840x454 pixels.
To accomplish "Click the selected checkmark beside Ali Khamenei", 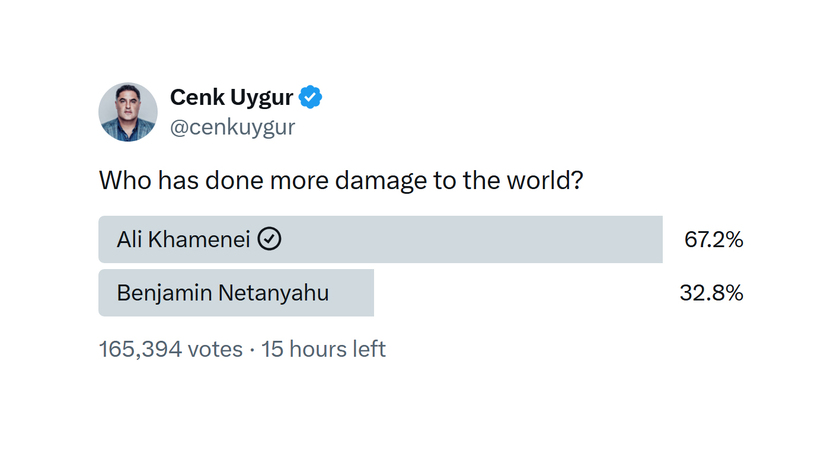I will click(269, 240).
